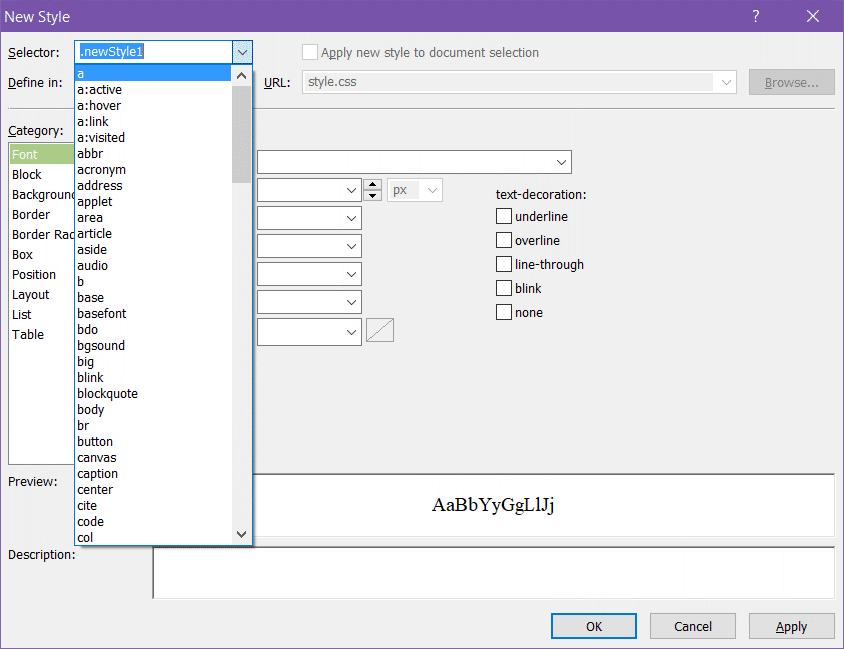
Task: Enable the underline text-decoration checkbox
Action: 504,217
